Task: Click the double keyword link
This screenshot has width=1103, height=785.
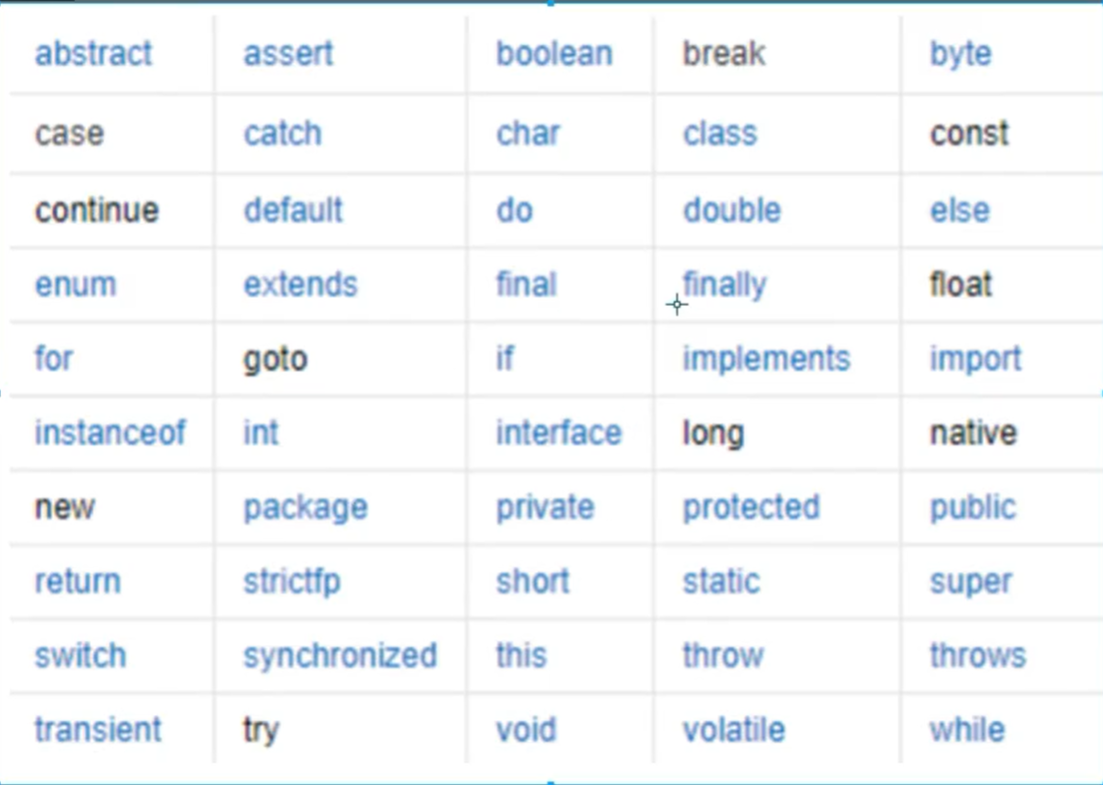Action: [732, 210]
